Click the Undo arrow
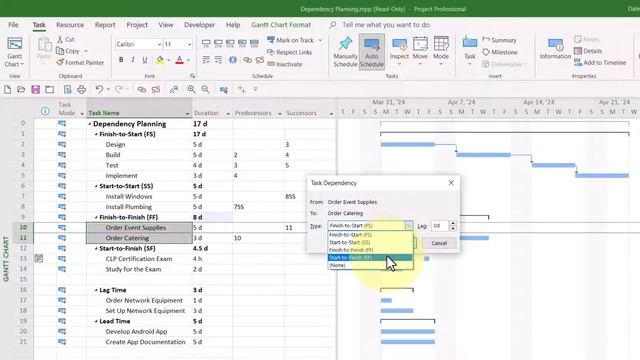640x360 pixels. [99, 89]
